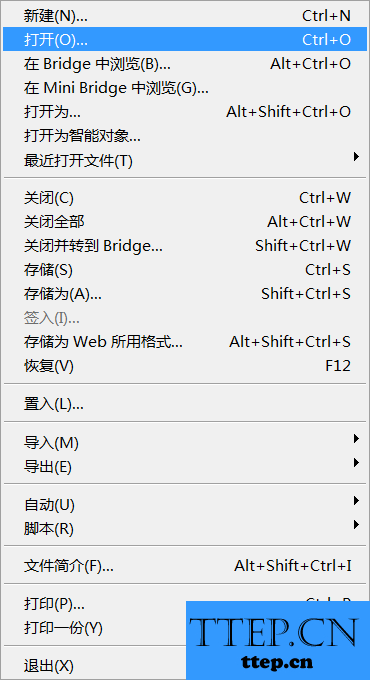Choose 打开(O)... from the menu
The image size is (370, 680).
click(x=185, y=39)
